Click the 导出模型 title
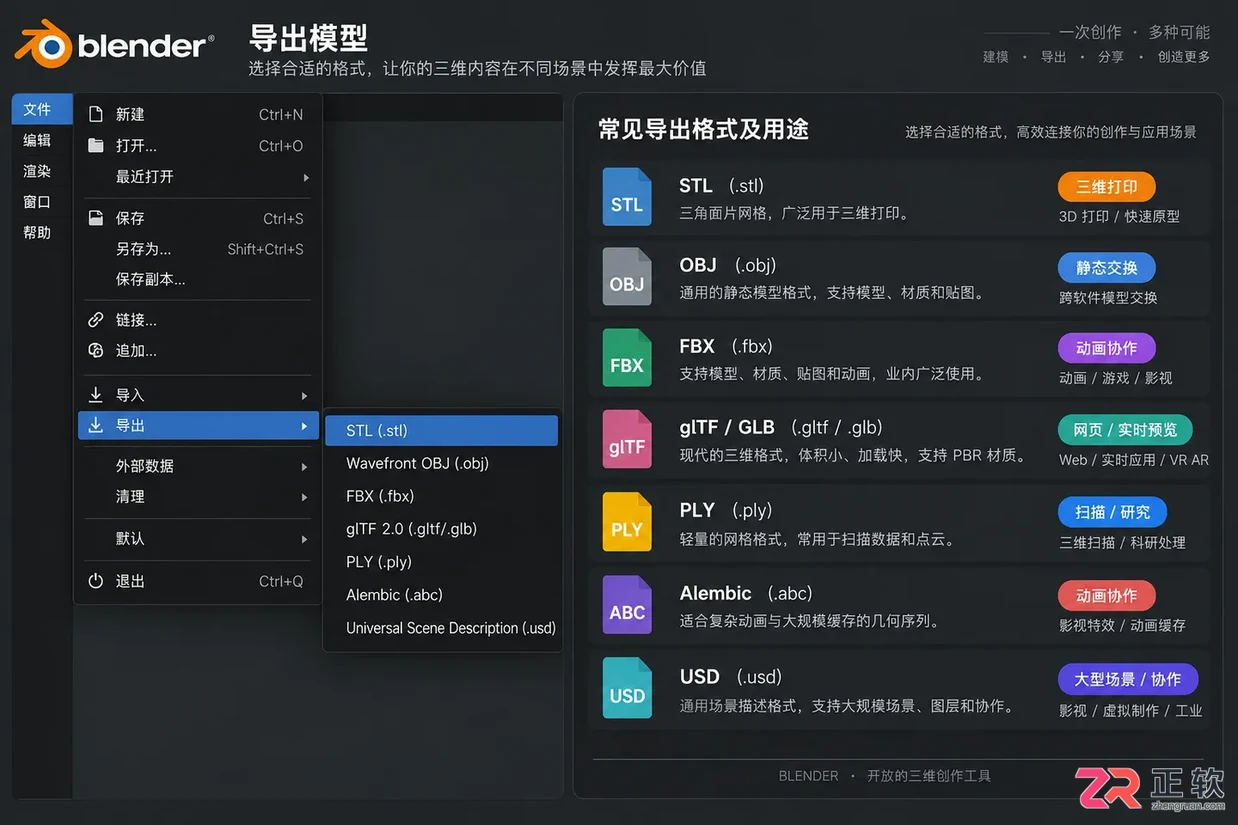Image resolution: width=1238 pixels, height=825 pixels. (309, 38)
